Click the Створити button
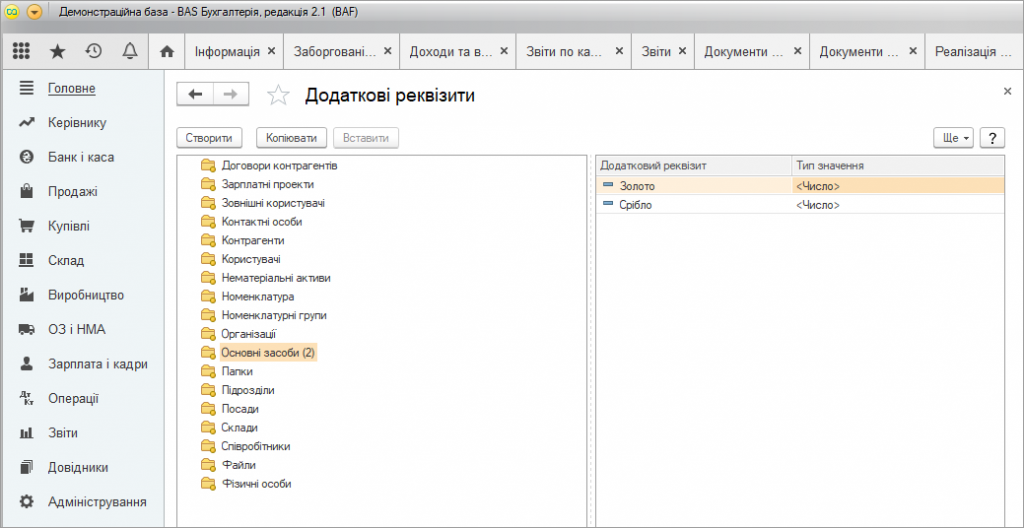The image size is (1024, 528). (x=209, y=138)
